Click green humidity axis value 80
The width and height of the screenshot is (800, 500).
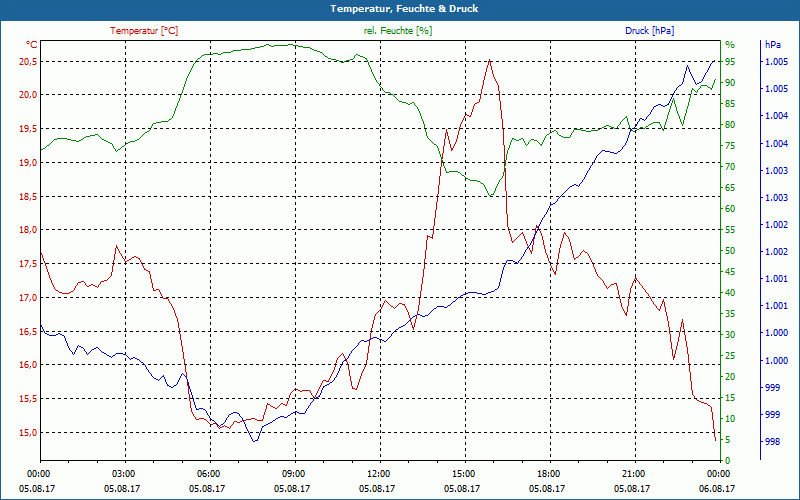coord(730,125)
